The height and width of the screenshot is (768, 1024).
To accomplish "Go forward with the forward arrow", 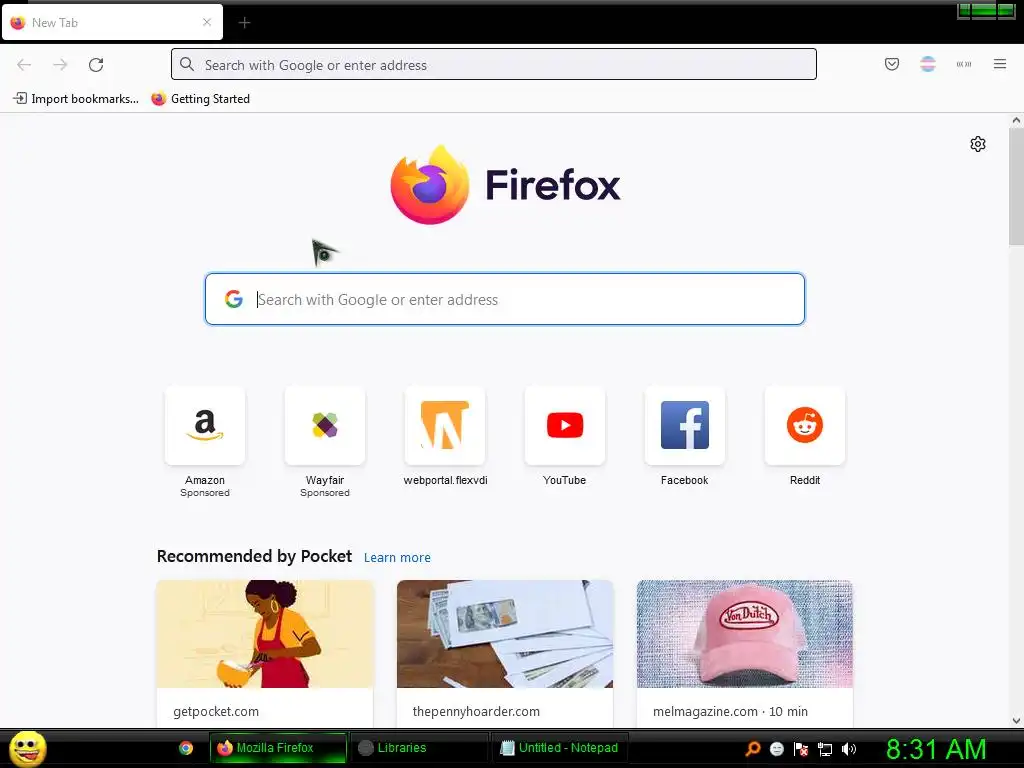I will (60, 65).
